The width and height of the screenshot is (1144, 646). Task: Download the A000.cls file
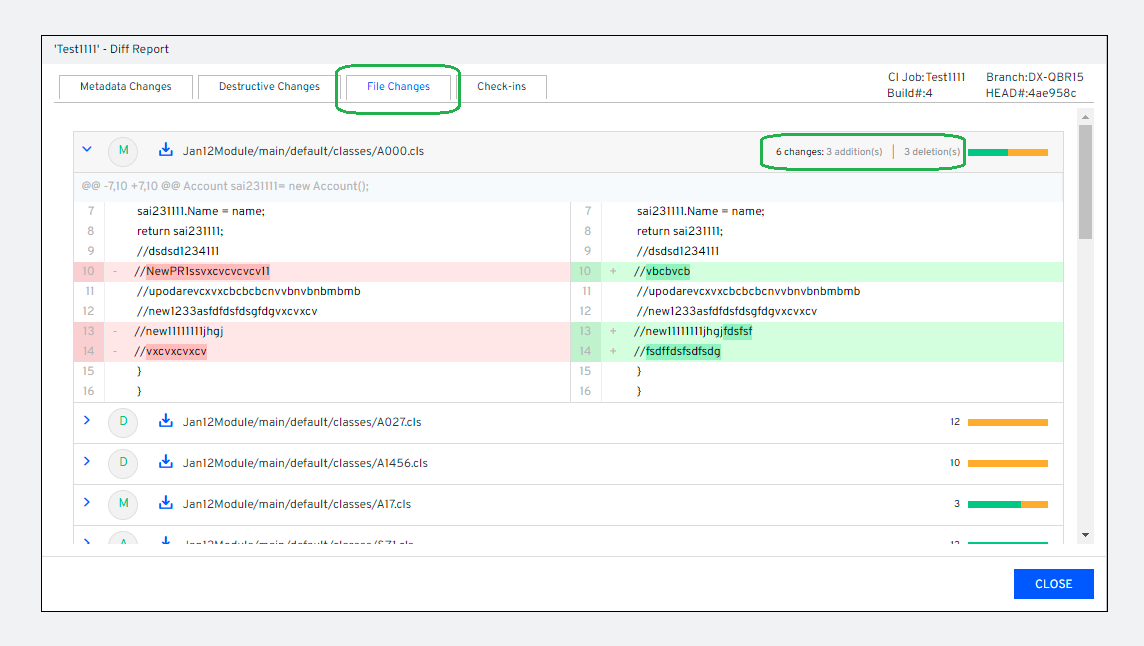coord(166,151)
